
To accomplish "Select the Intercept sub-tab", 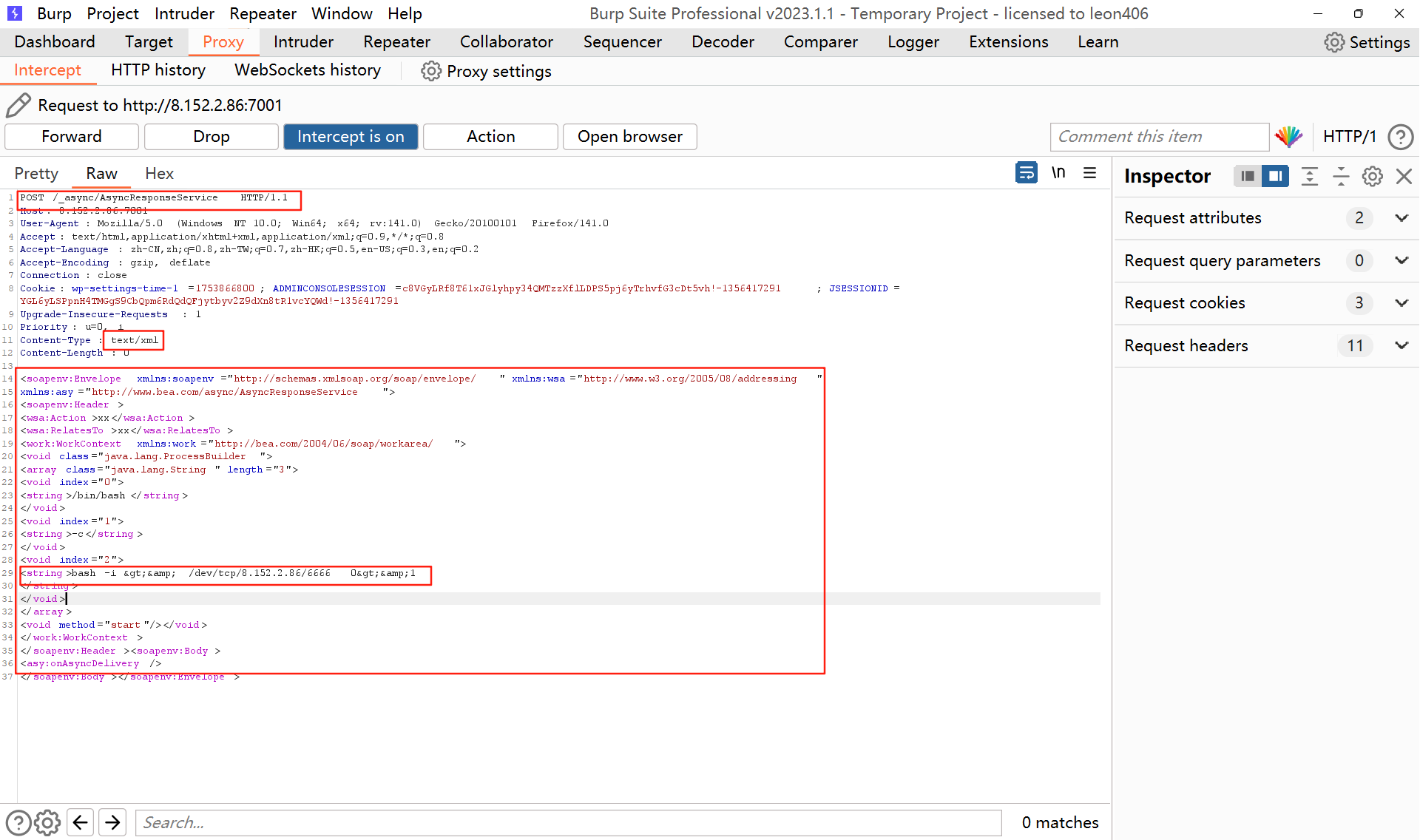I will [x=47, y=70].
